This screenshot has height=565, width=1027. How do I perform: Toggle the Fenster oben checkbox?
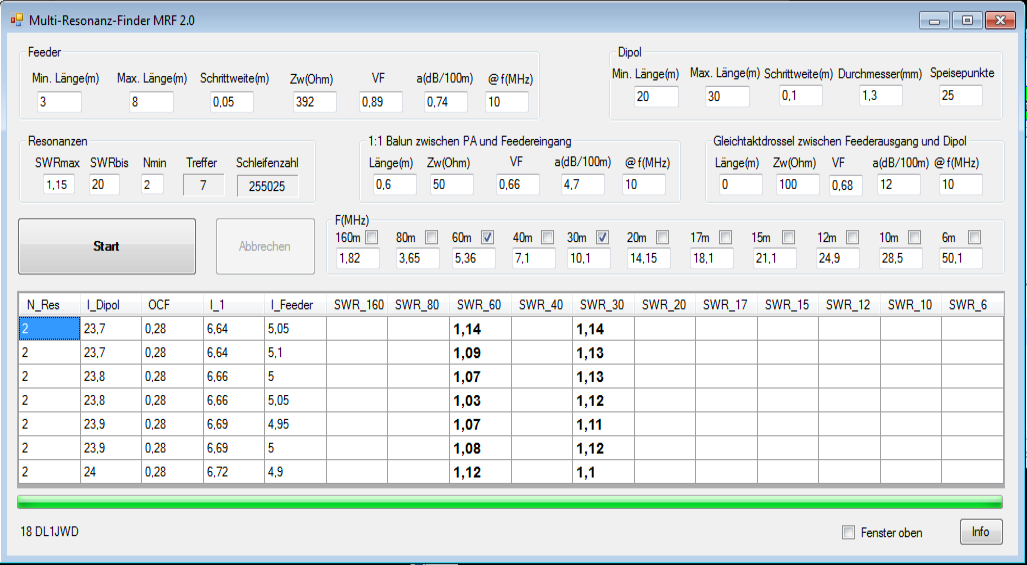point(849,533)
